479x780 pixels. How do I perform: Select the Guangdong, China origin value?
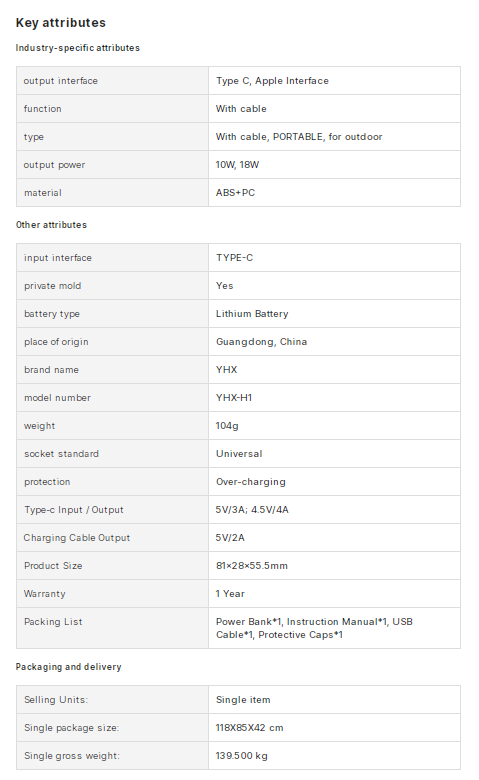coord(262,342)
